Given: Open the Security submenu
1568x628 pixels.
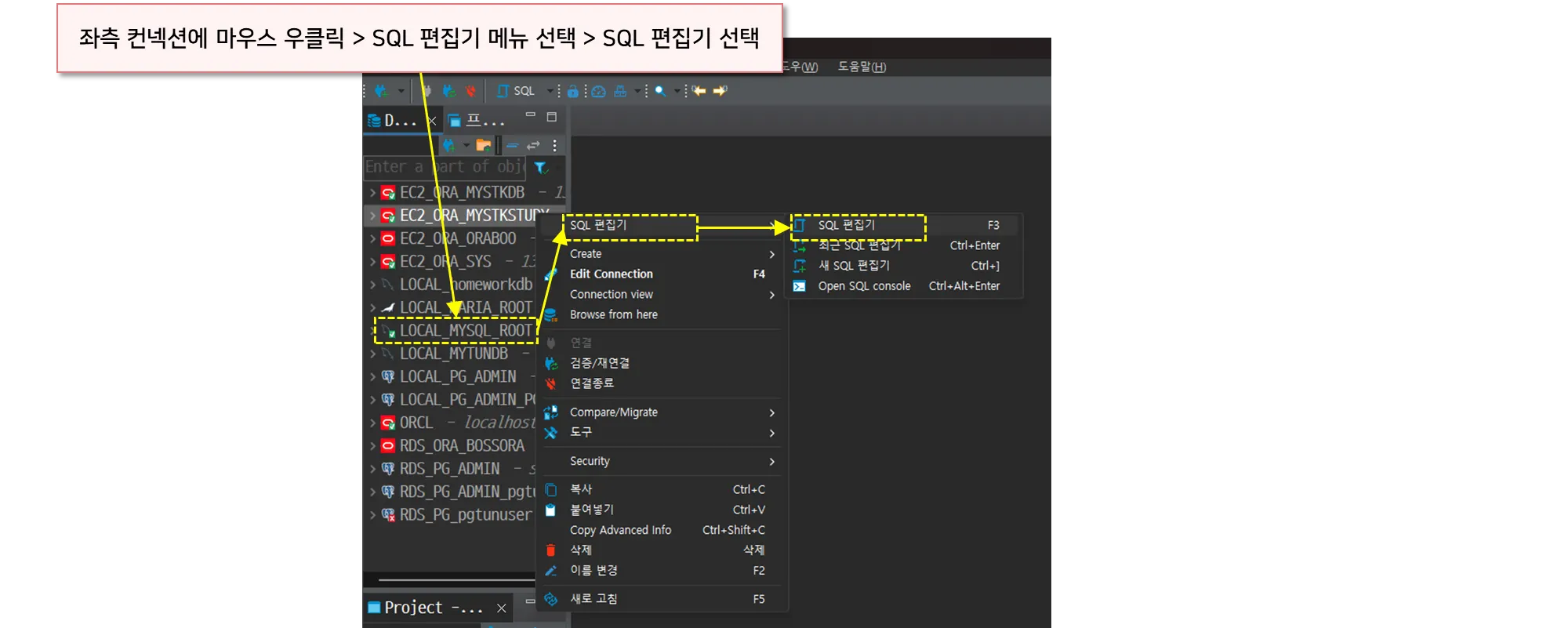Looking at the screenshot, I should (661, 462).
